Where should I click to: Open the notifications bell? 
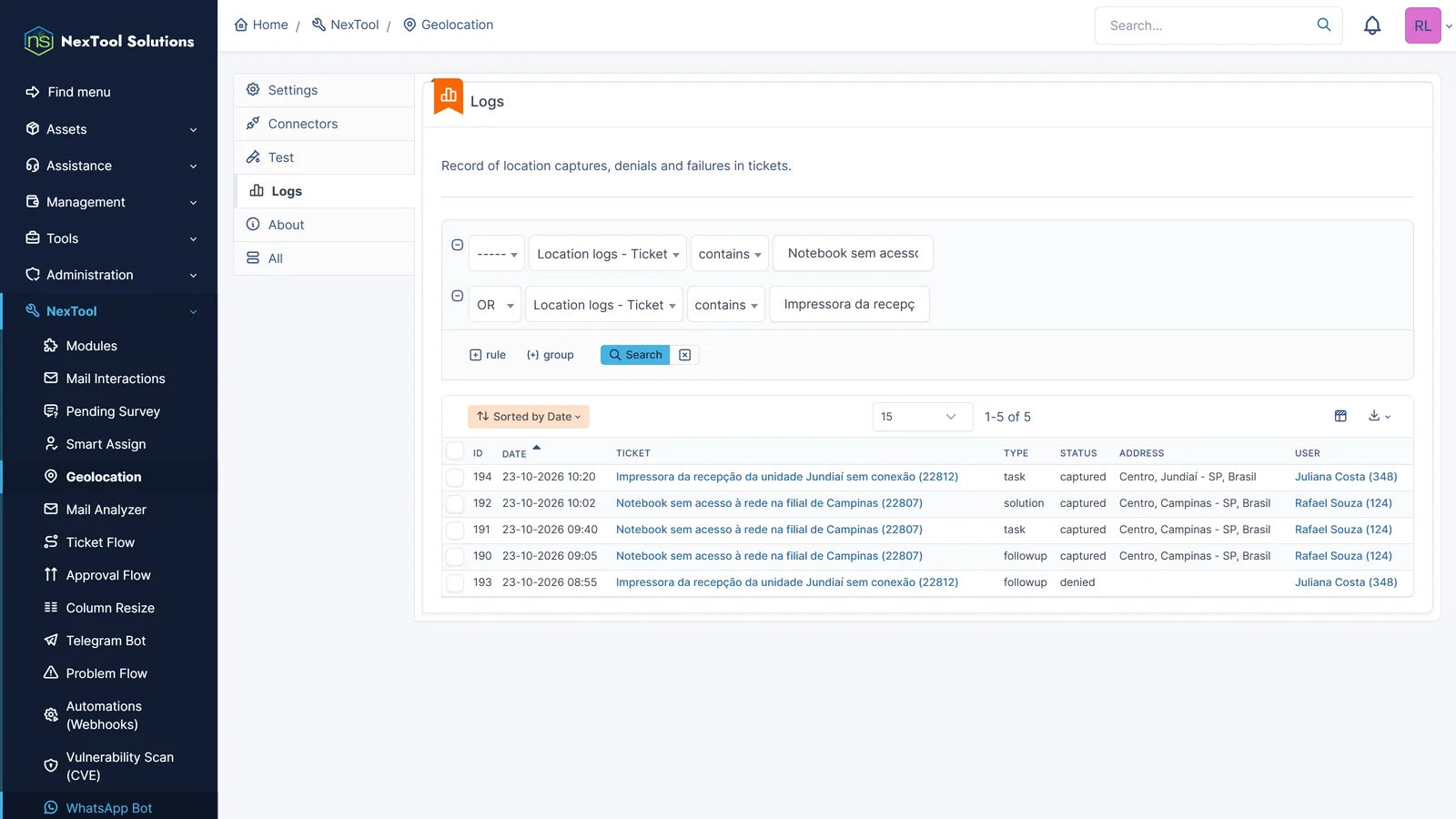(1372, 25)
